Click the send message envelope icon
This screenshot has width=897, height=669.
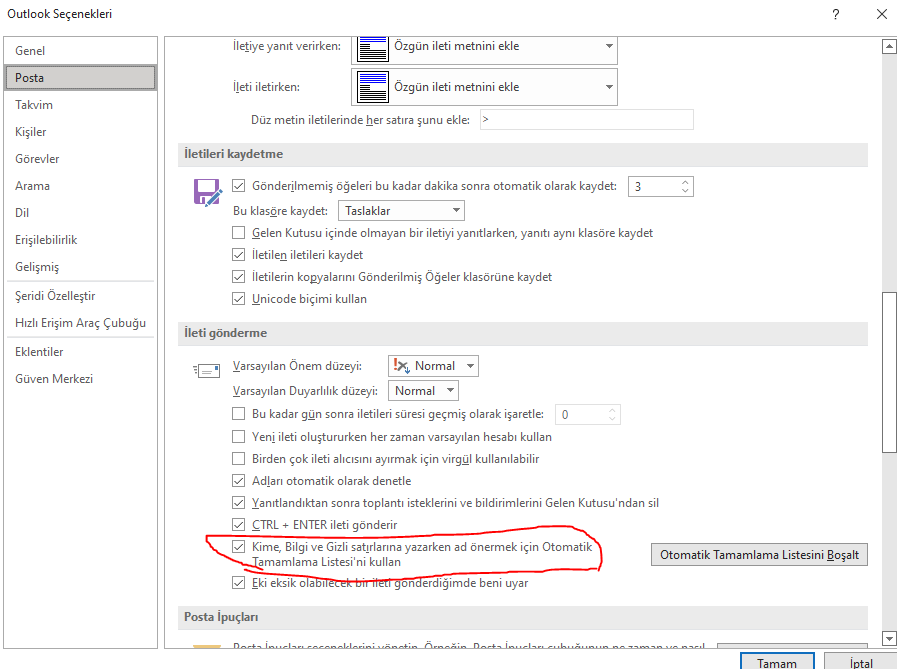(x=207, y=371)
